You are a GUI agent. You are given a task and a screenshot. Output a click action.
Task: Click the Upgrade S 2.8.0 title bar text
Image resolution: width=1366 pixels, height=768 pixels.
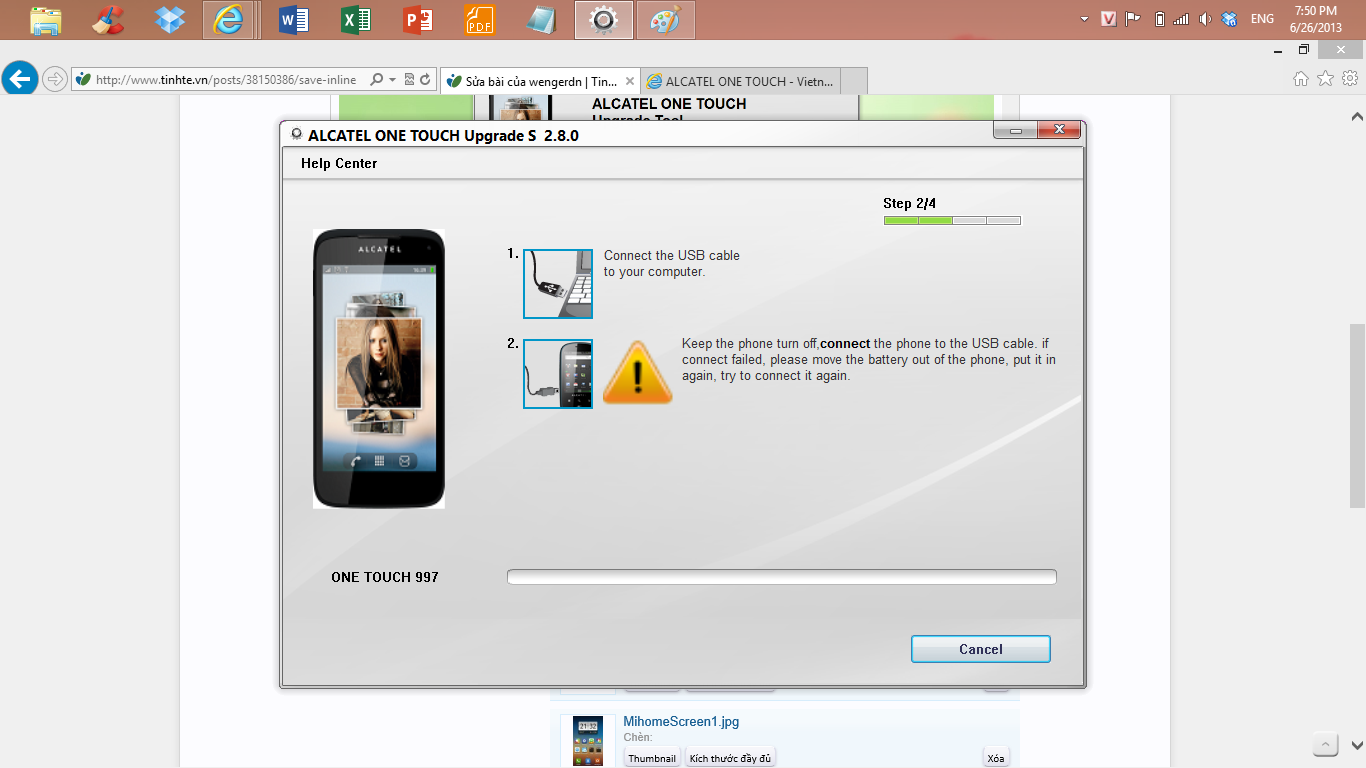443,135
